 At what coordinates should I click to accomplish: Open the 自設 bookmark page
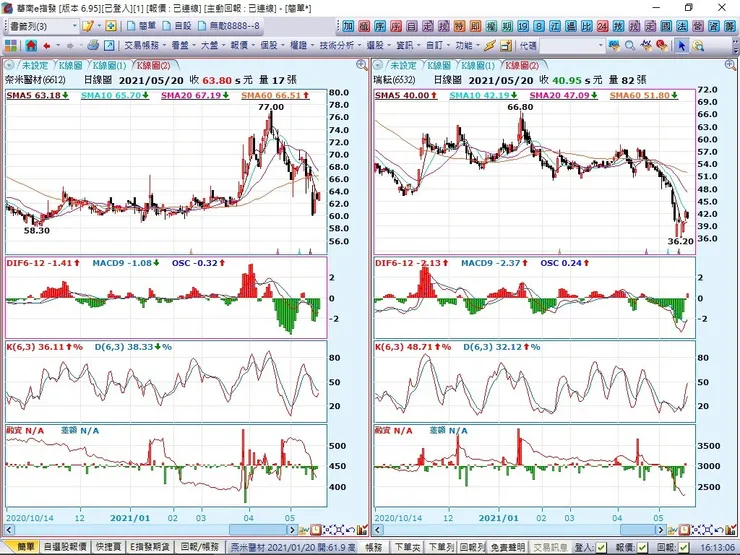177,26
